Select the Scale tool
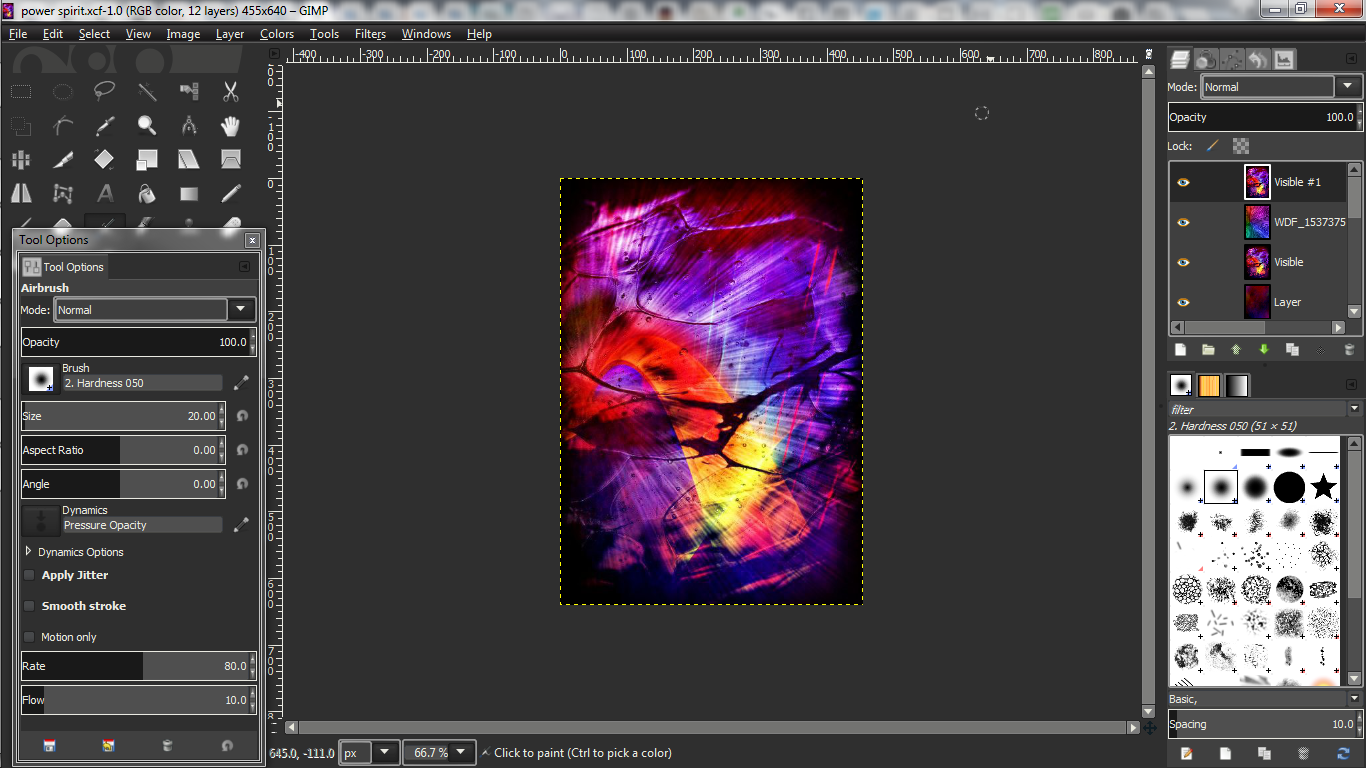Viewport: 1366px width, 768px height. (147, 159)
